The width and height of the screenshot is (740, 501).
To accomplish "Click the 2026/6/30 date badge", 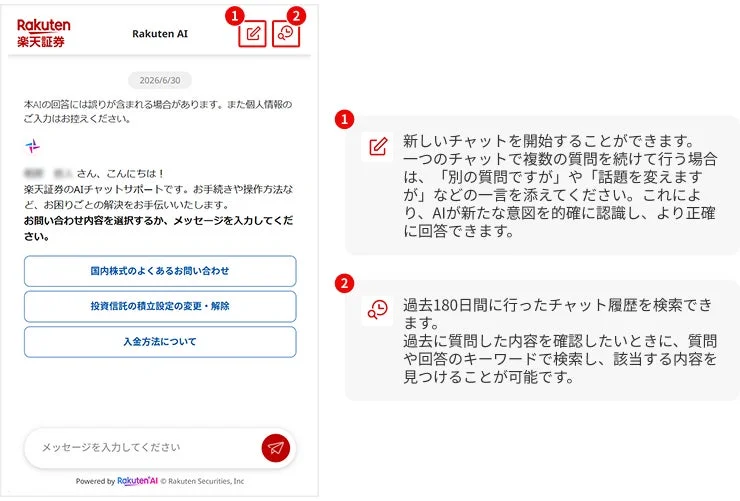I will 160,80.
